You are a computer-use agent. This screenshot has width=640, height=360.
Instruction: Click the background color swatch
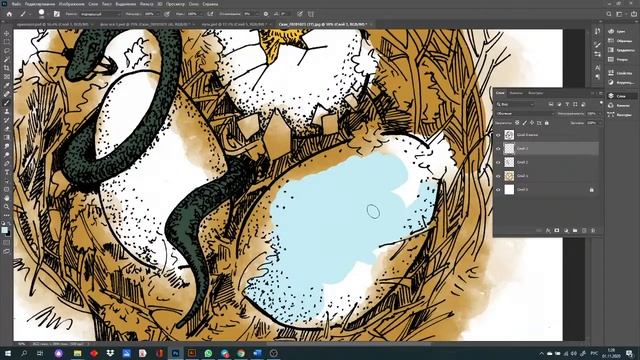click(x=8, y=233)
